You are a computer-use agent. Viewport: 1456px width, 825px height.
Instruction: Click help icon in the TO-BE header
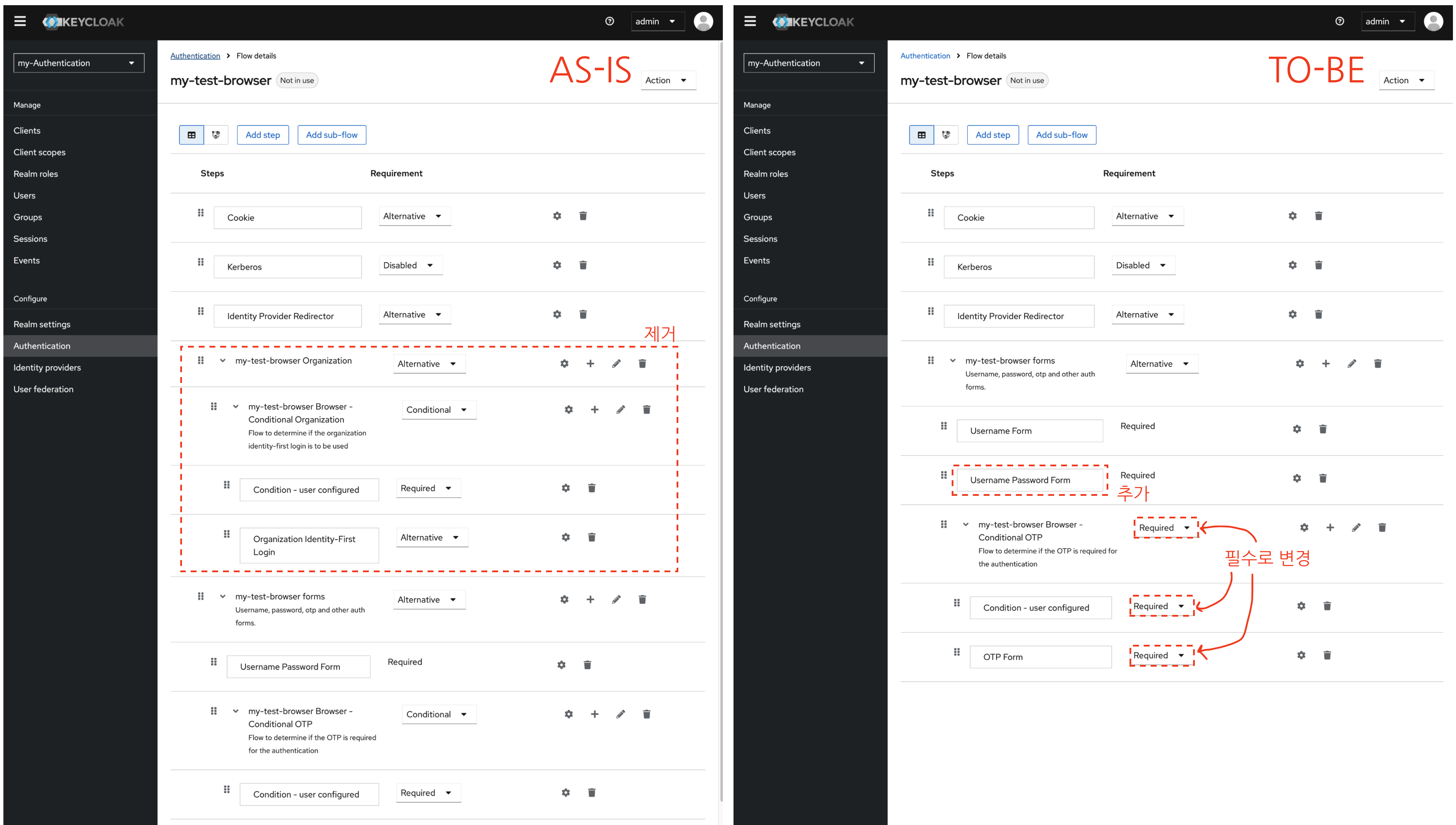point(1339,22)
